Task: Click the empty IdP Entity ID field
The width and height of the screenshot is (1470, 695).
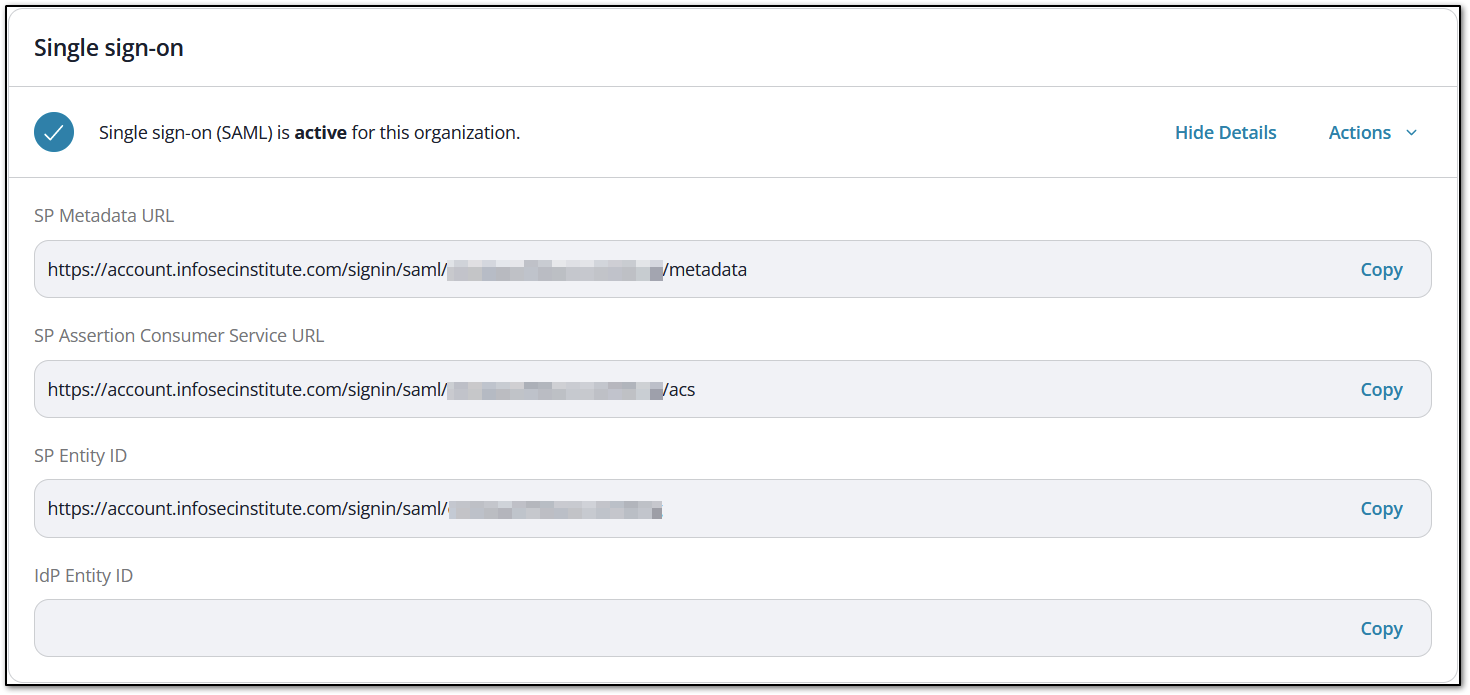Action: 600,628
